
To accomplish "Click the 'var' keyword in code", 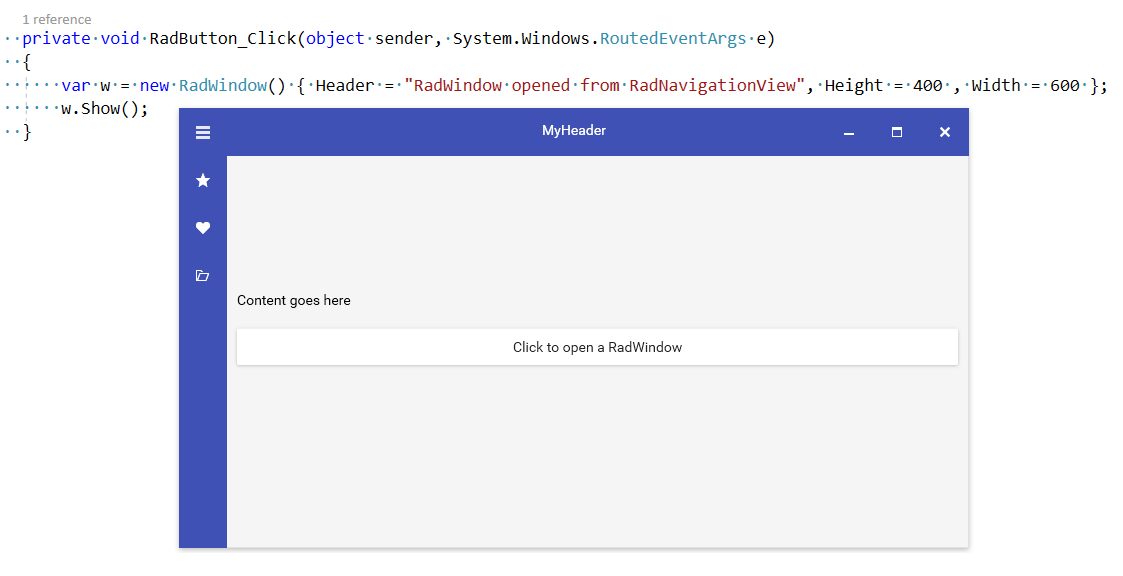I will click(75, 86).
